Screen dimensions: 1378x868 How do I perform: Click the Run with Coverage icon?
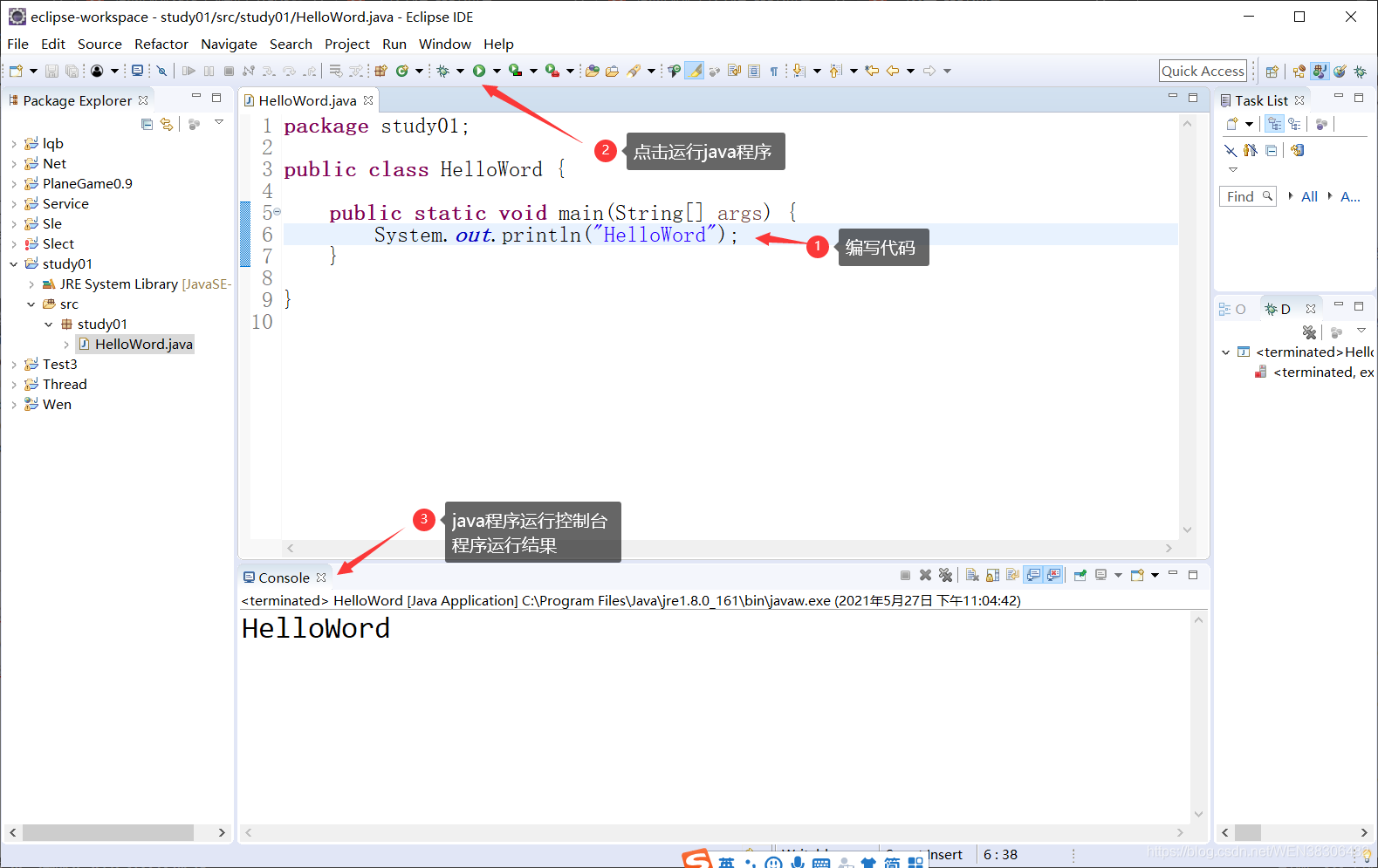[x=515, y=71]
